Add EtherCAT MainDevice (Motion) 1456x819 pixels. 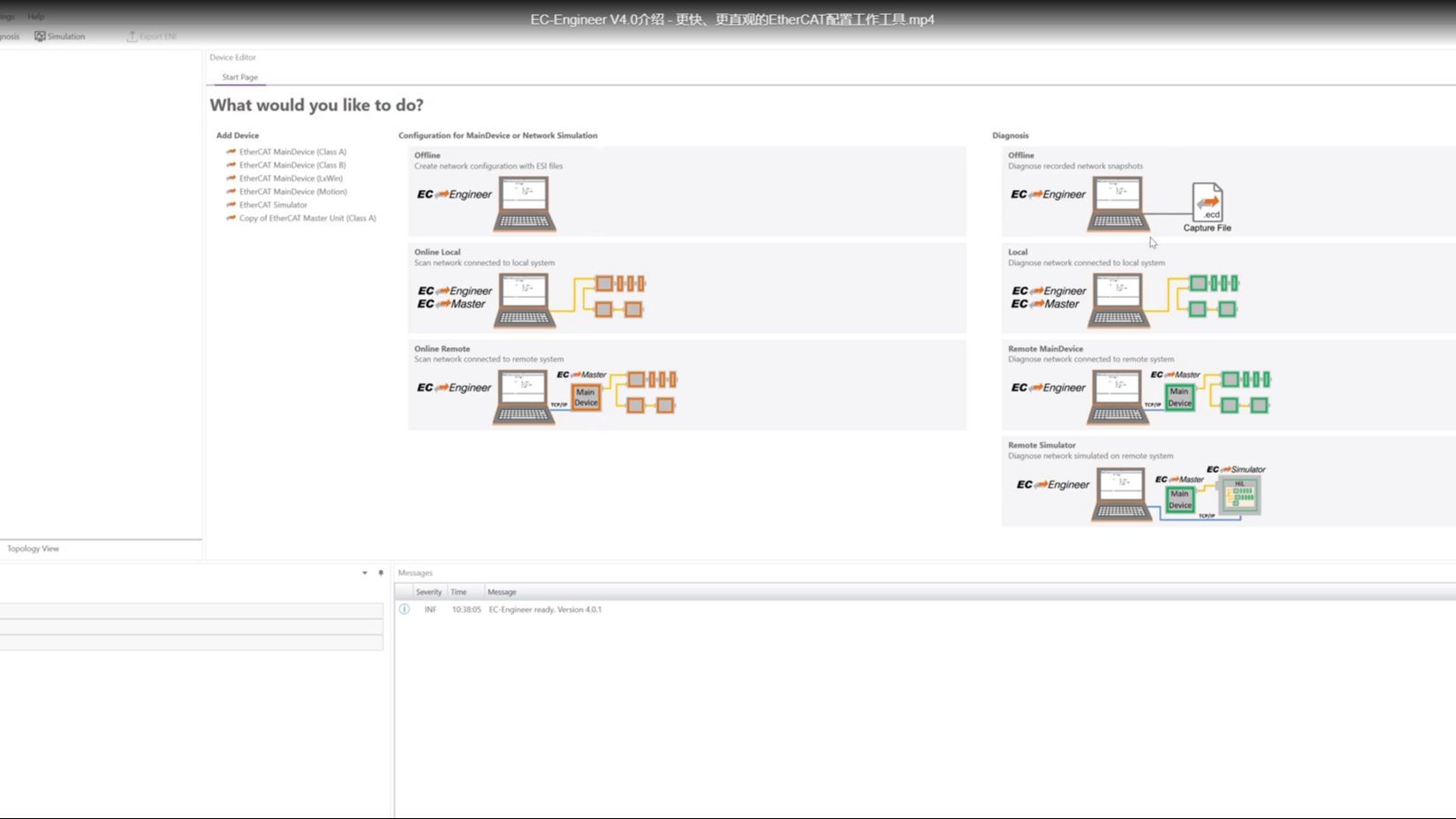click(x=292, y=192)
